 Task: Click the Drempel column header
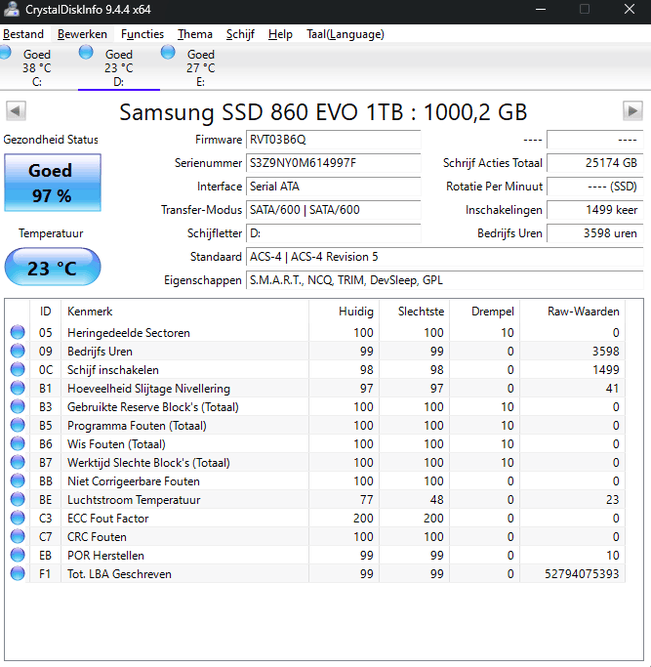485,311
